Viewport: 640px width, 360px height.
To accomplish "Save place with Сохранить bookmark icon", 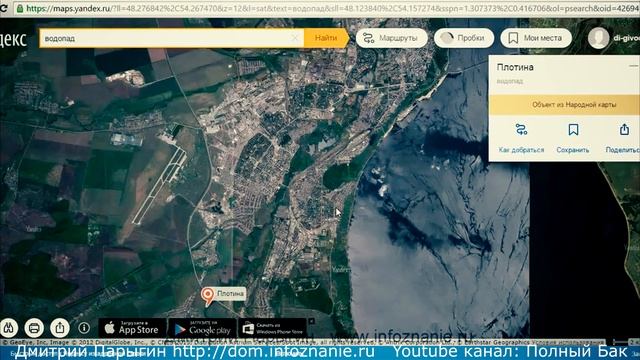I will [573, 130].
